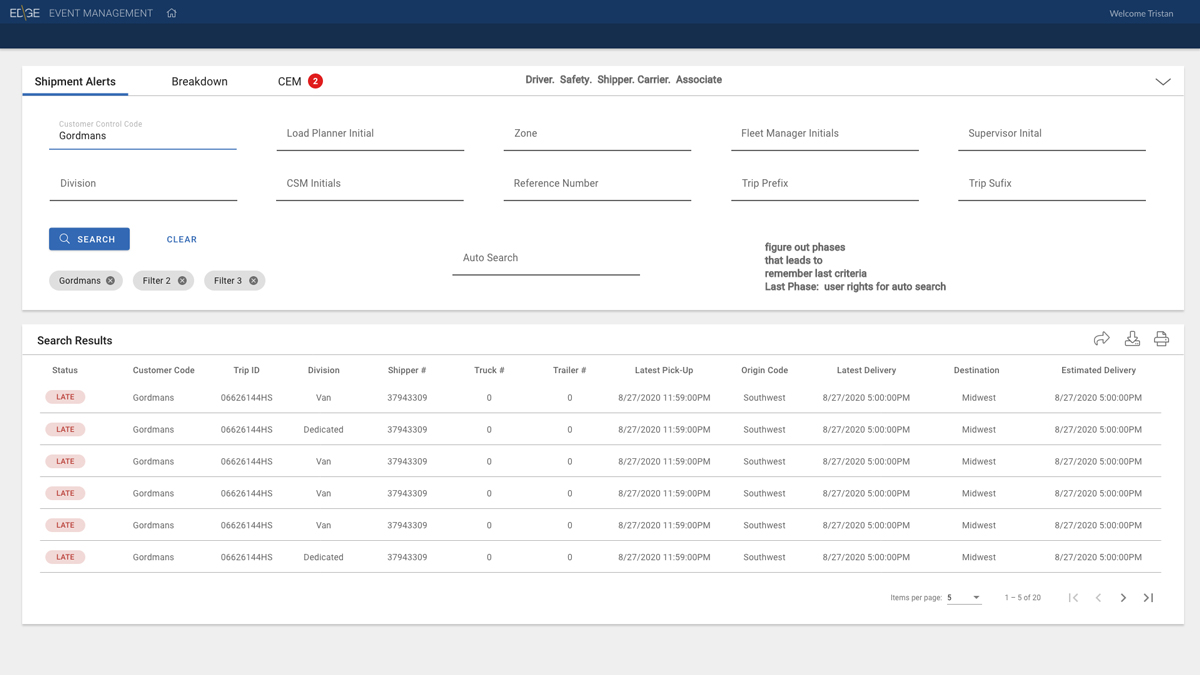The height and width of the screenshot is (675, 1200).
Task: Focus the Auto Search field
Action: pos(545,259)
